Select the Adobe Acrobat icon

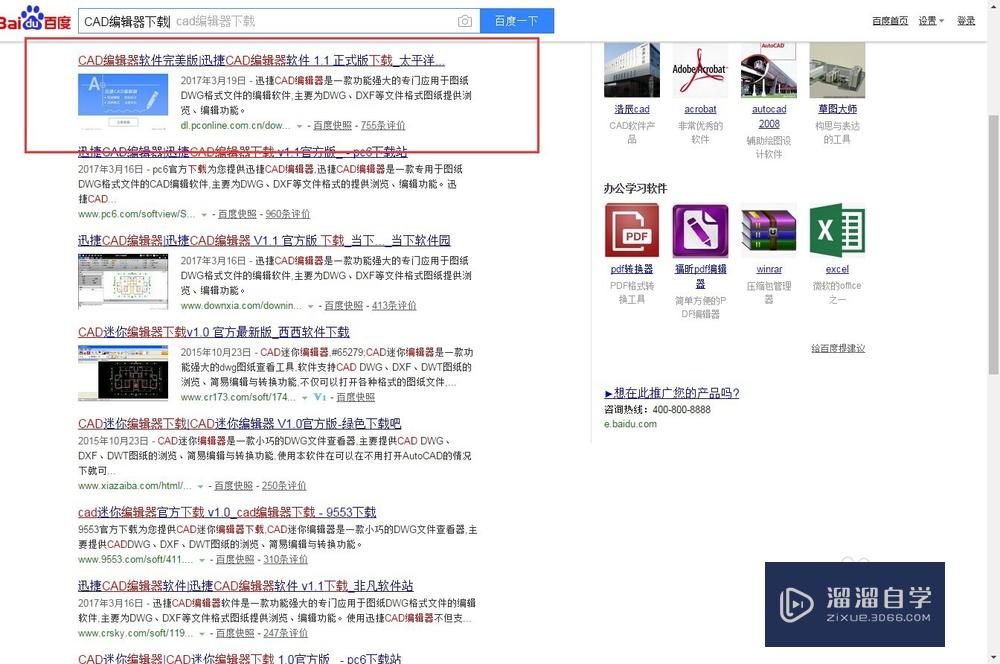[700, 68]
